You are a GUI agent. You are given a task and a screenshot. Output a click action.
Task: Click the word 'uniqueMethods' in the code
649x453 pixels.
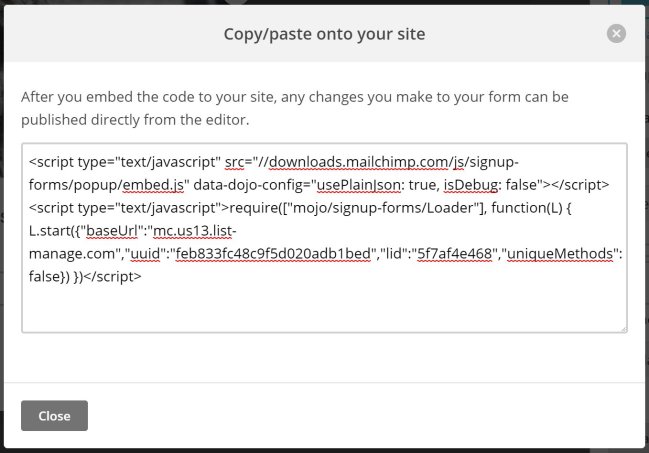coord(560,253)
